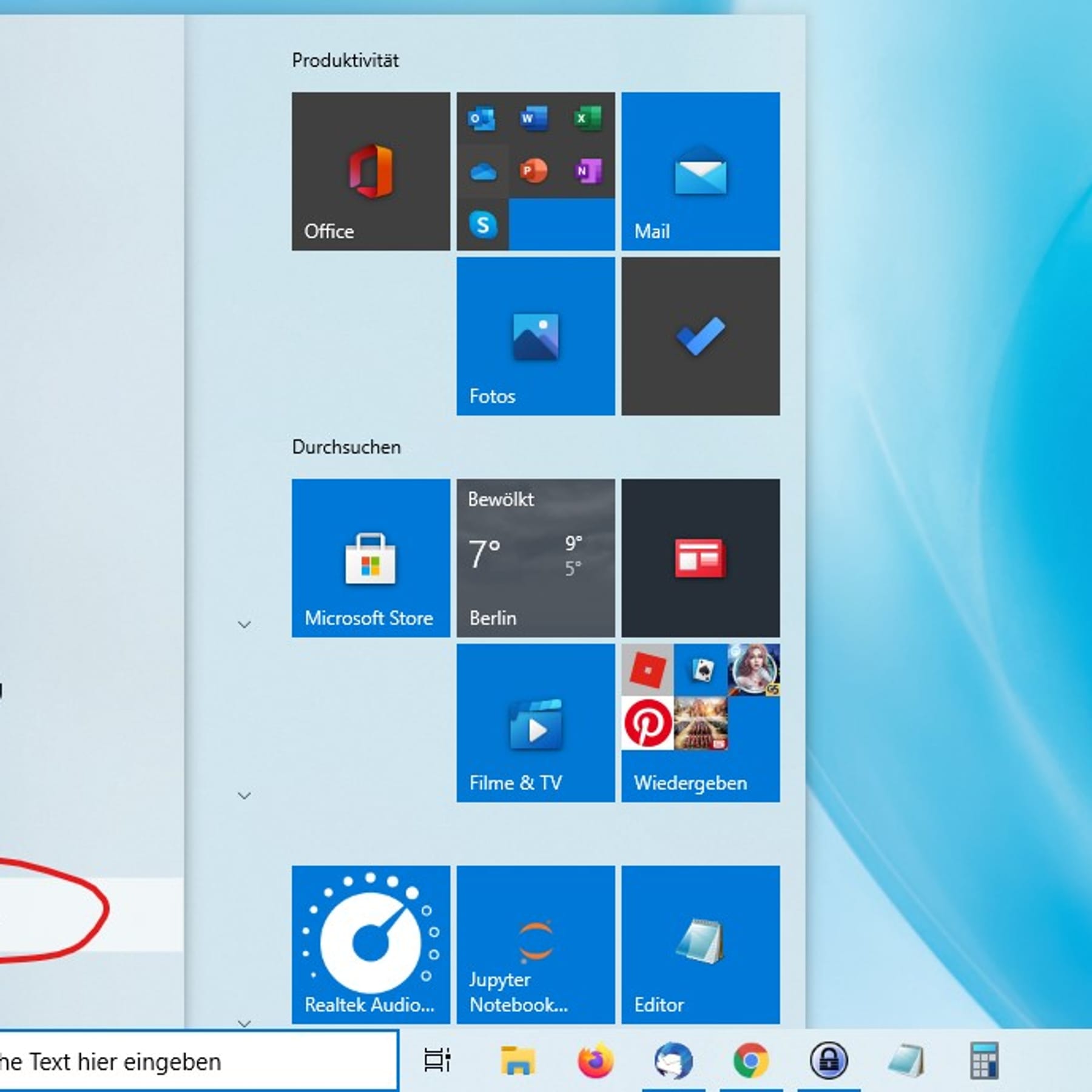This screenshot has height=1092, width=1092.
Task: Open the Fotos tile
Action: click(x=536, y=336)
